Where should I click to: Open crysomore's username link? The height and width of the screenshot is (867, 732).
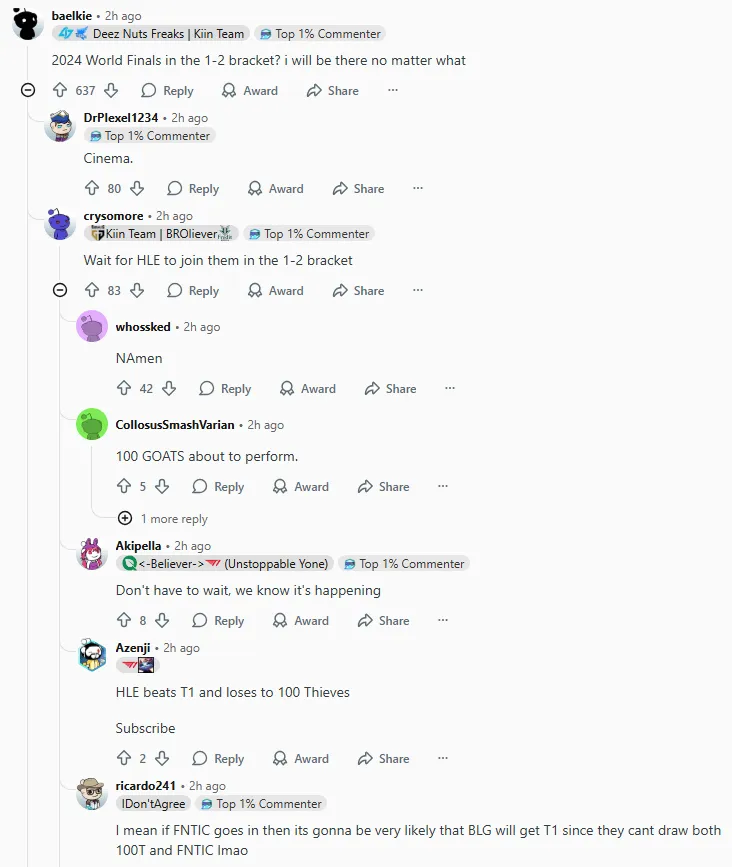[x=113, y=216]
